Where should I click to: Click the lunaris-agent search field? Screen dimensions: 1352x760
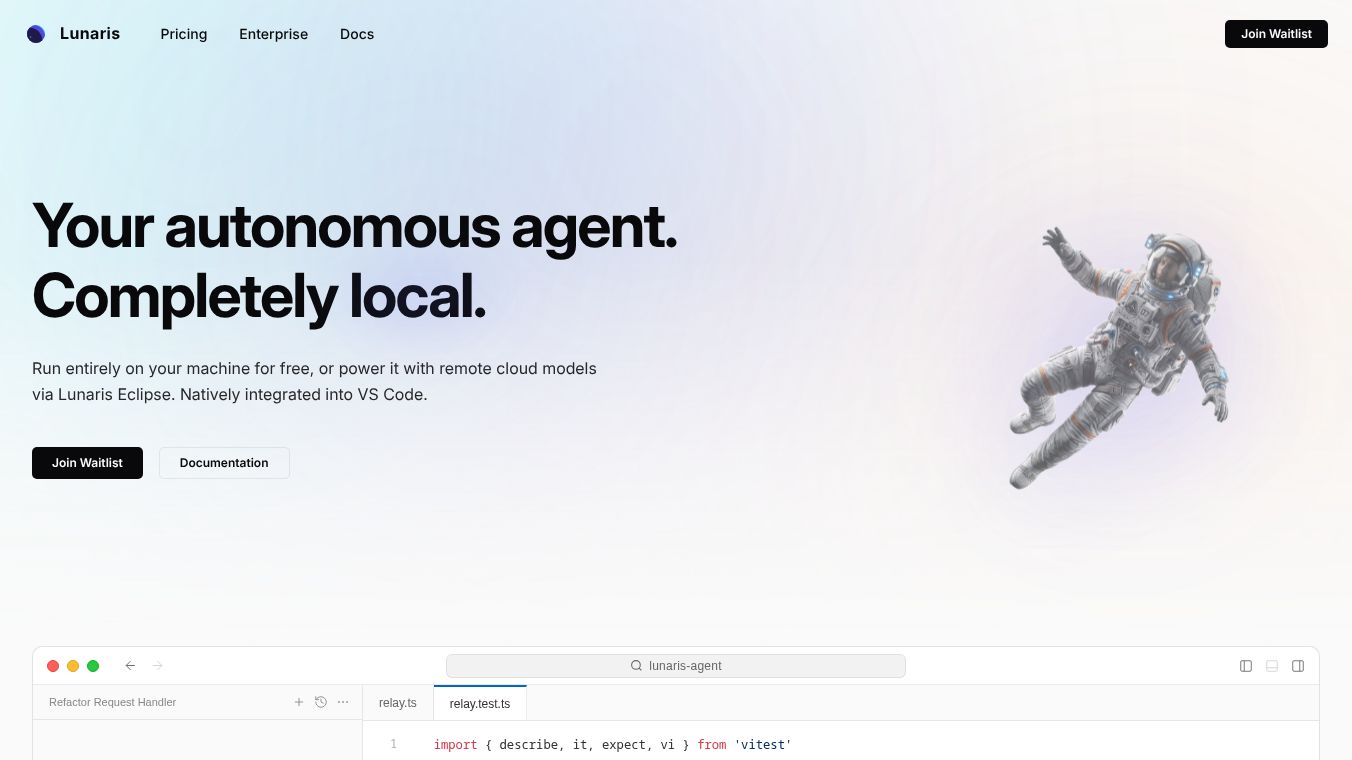[676, 666]
